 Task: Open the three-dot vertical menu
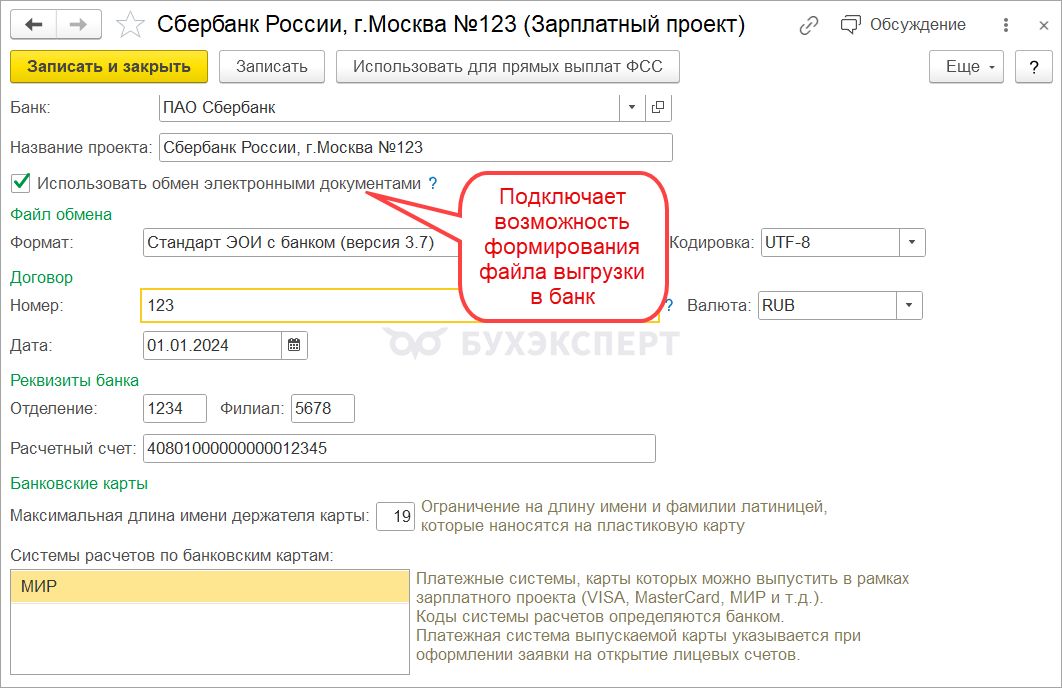pos(1006,25)
